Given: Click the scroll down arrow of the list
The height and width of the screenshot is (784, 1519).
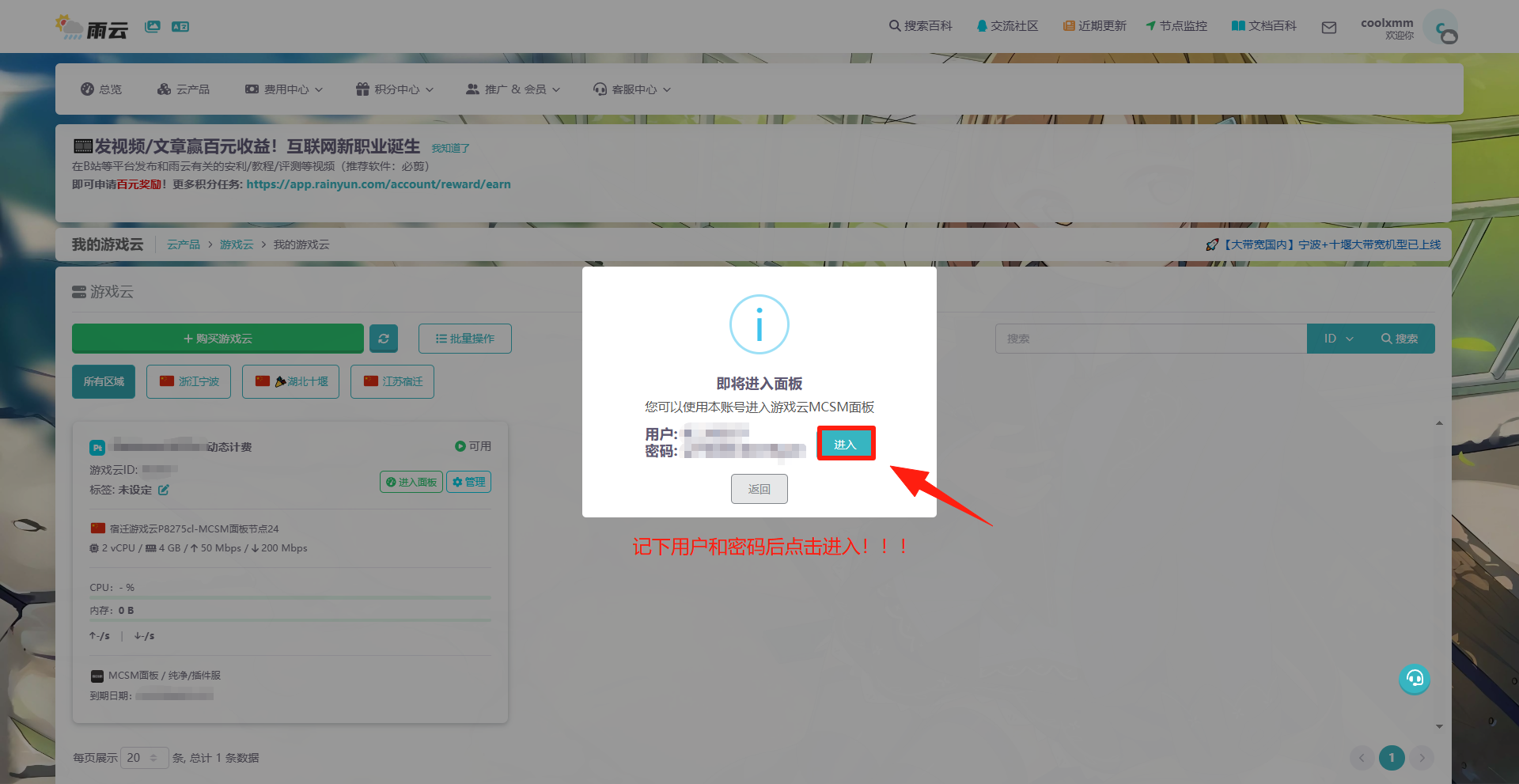Looking at the screenshot, I should click(1439, 726).
